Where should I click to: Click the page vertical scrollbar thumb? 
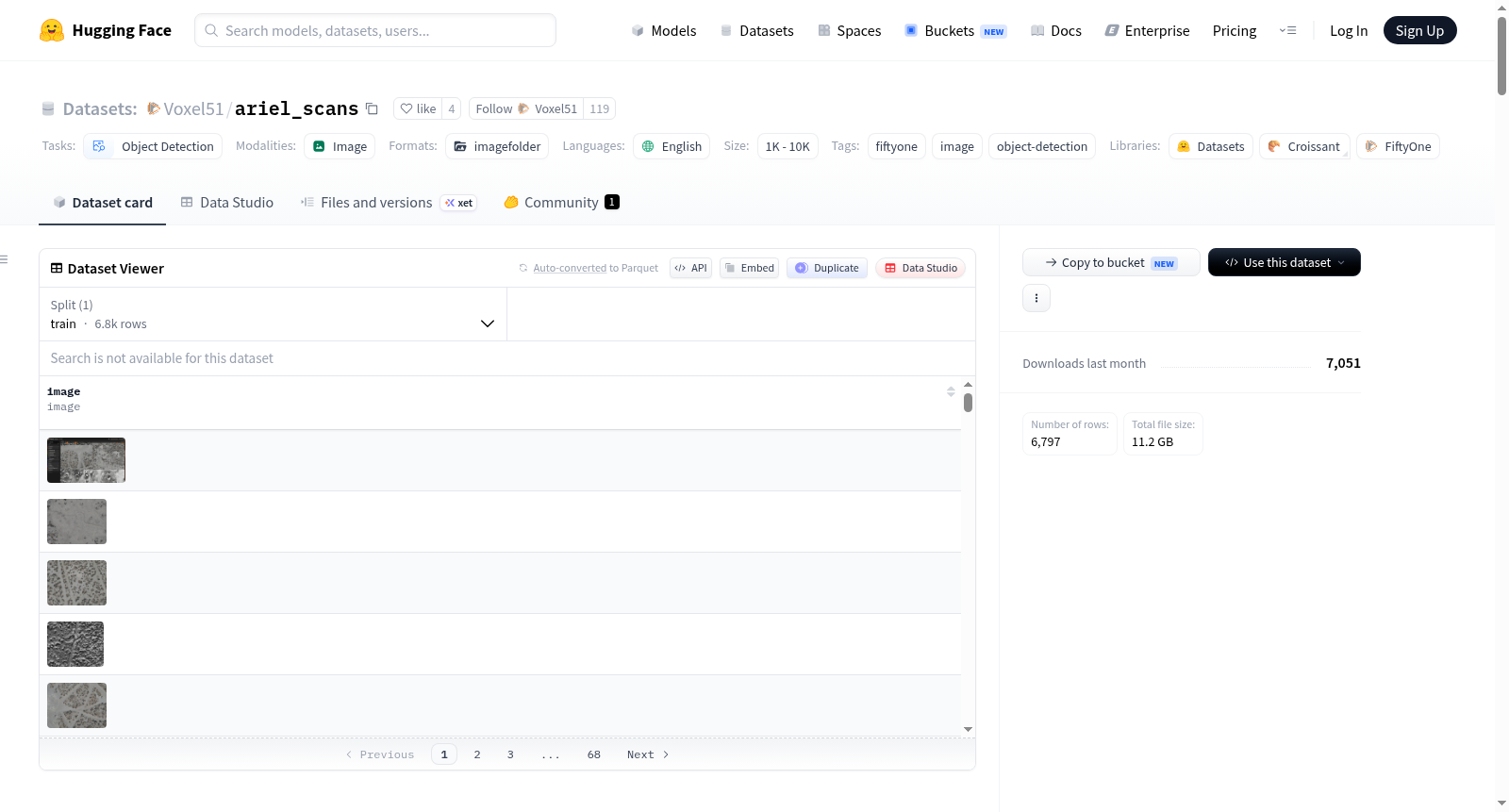[1501, 56]
